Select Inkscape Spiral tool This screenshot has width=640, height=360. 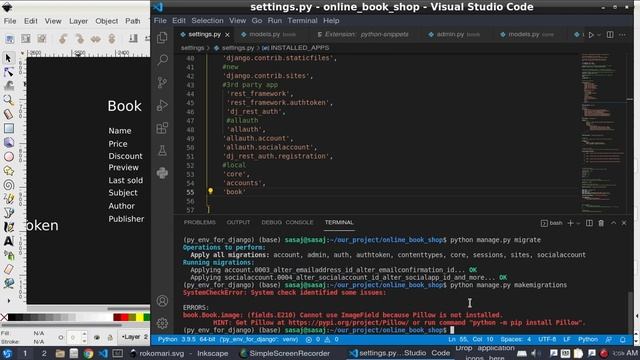click(8, 185)
